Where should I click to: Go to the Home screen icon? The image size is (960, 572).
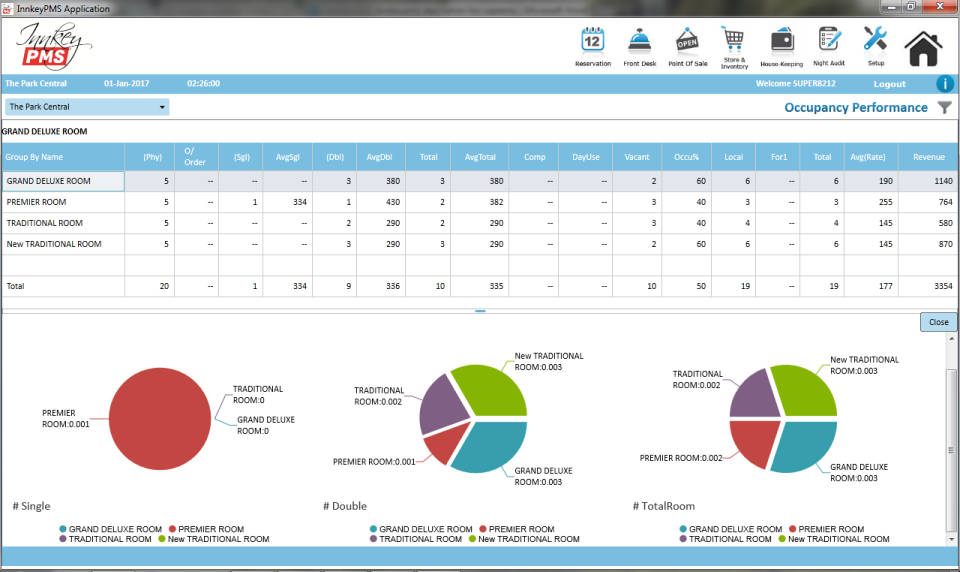[923, 46]
